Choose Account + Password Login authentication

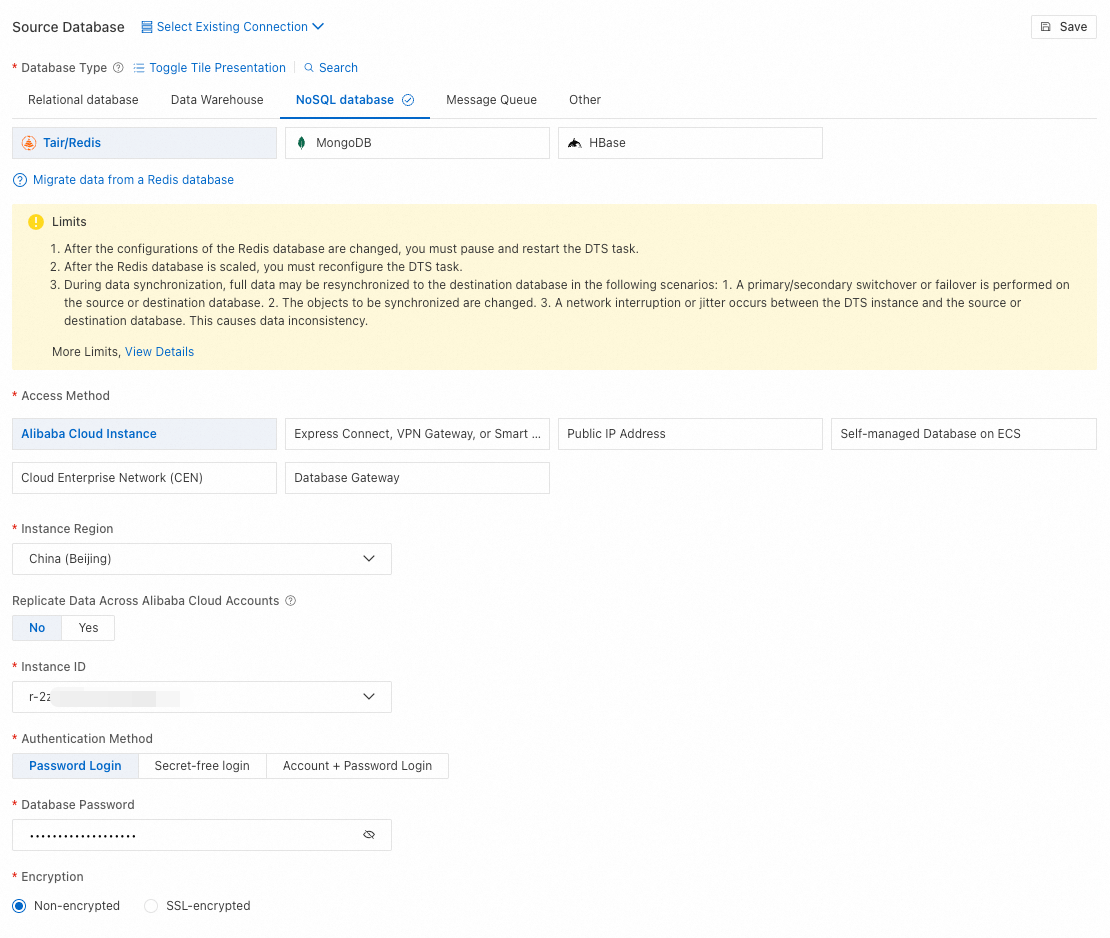tap(357, 766)
